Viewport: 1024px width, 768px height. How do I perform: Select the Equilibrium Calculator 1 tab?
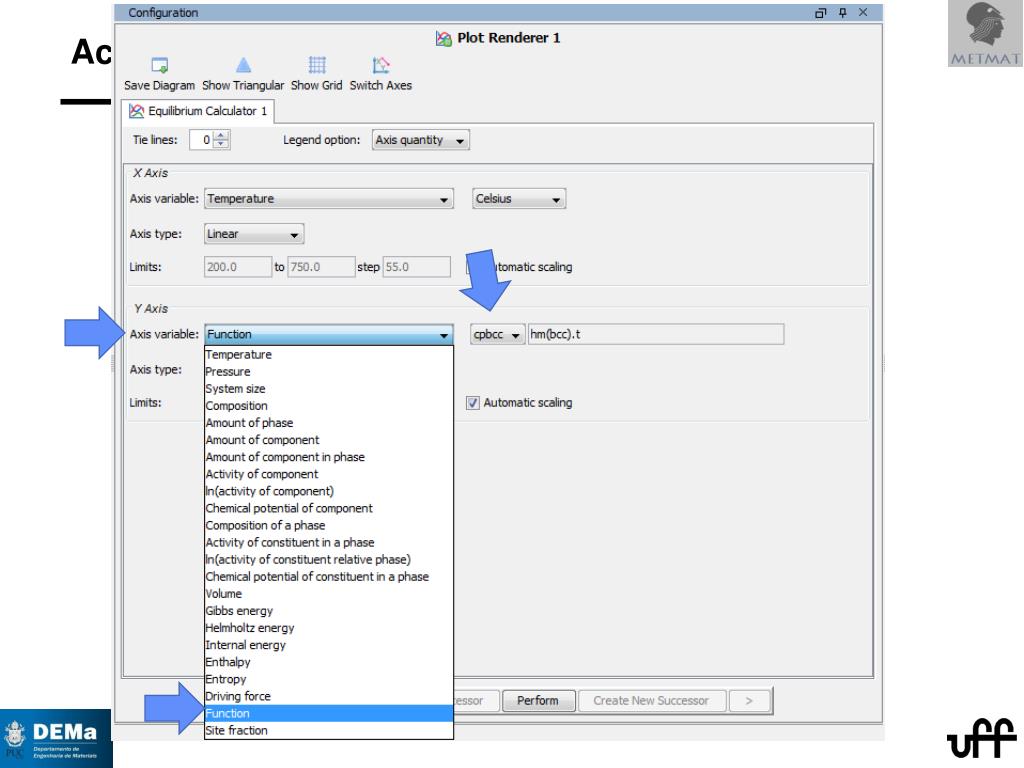(199, 111)
